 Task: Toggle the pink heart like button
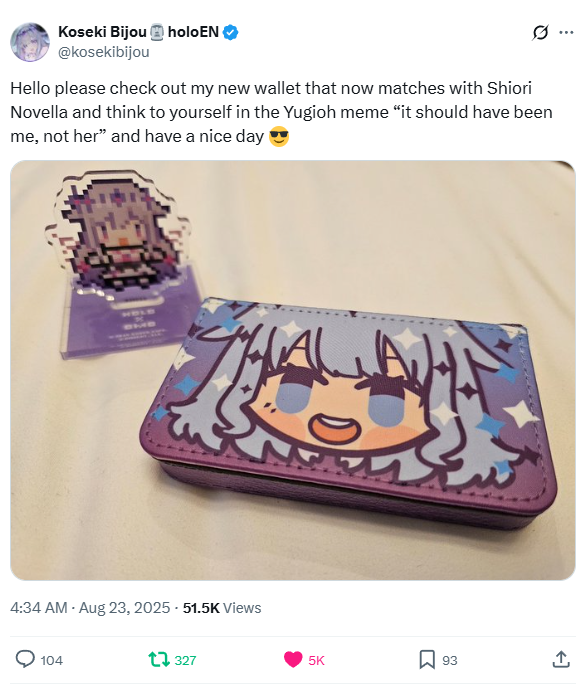[x=293, y=659]
